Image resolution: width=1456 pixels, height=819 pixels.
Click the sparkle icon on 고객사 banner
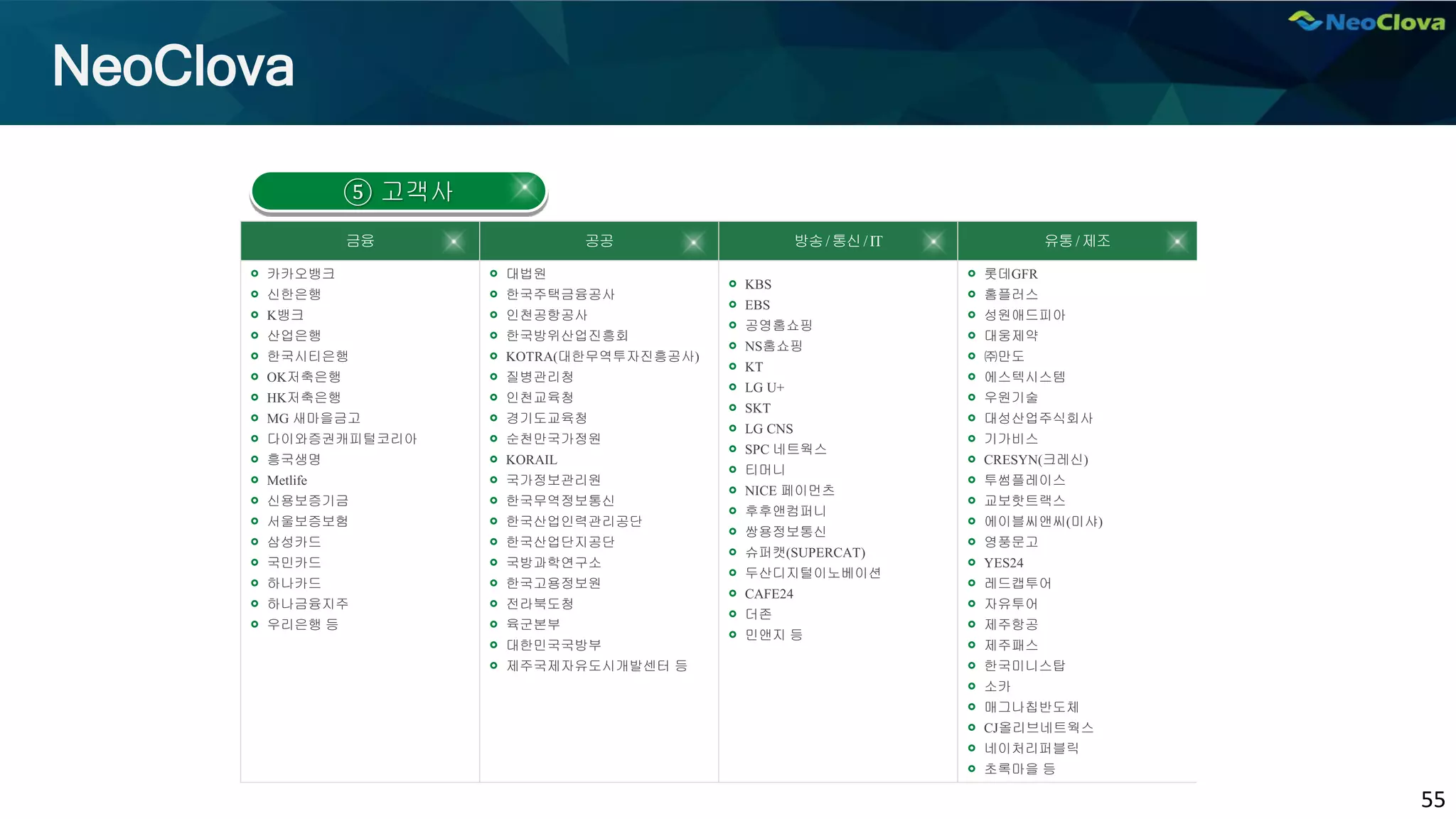click(x=524, y=188)
